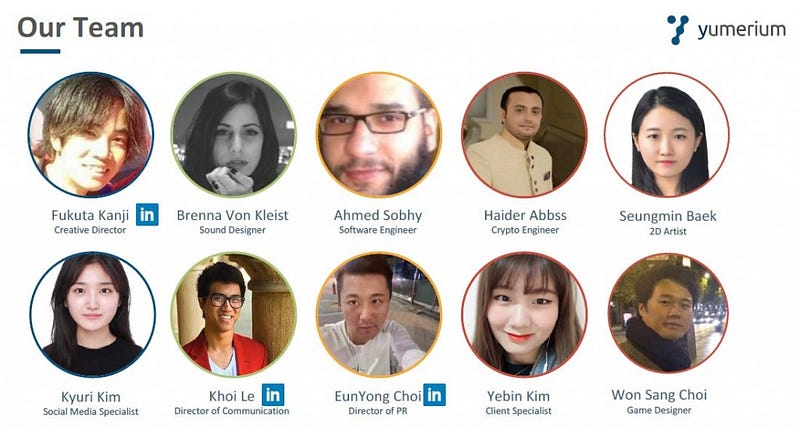800x427 pixels.
Task: Click the Our Team heading
Action: click(81, 28)
